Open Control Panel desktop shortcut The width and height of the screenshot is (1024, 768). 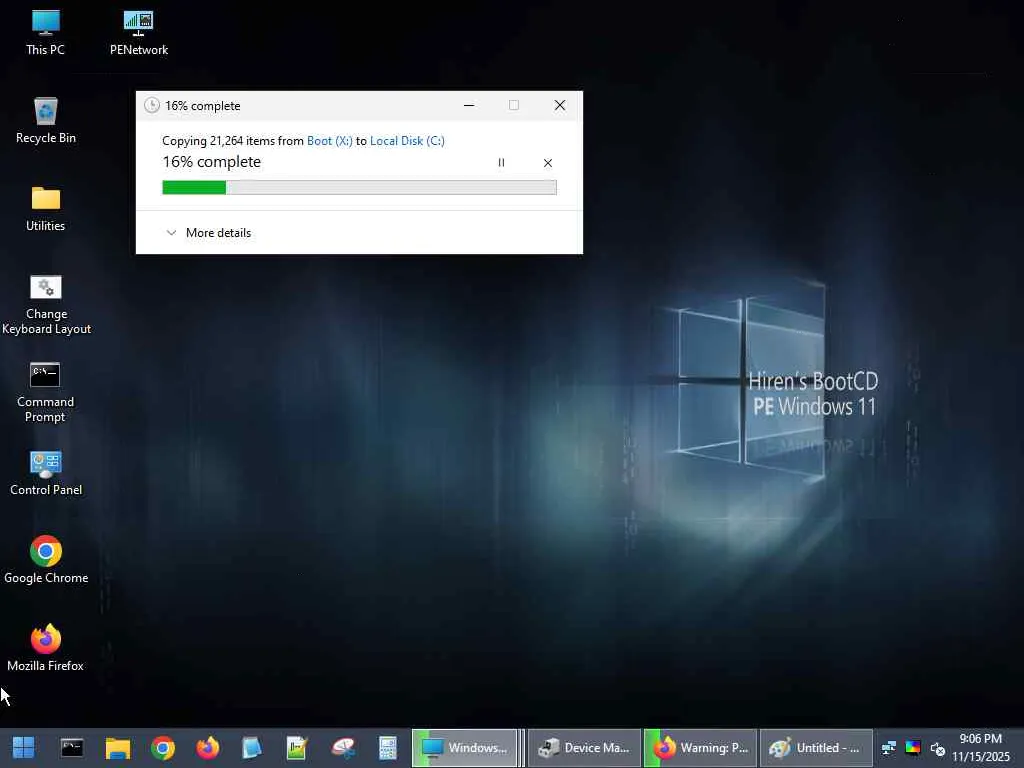[46, 473]
